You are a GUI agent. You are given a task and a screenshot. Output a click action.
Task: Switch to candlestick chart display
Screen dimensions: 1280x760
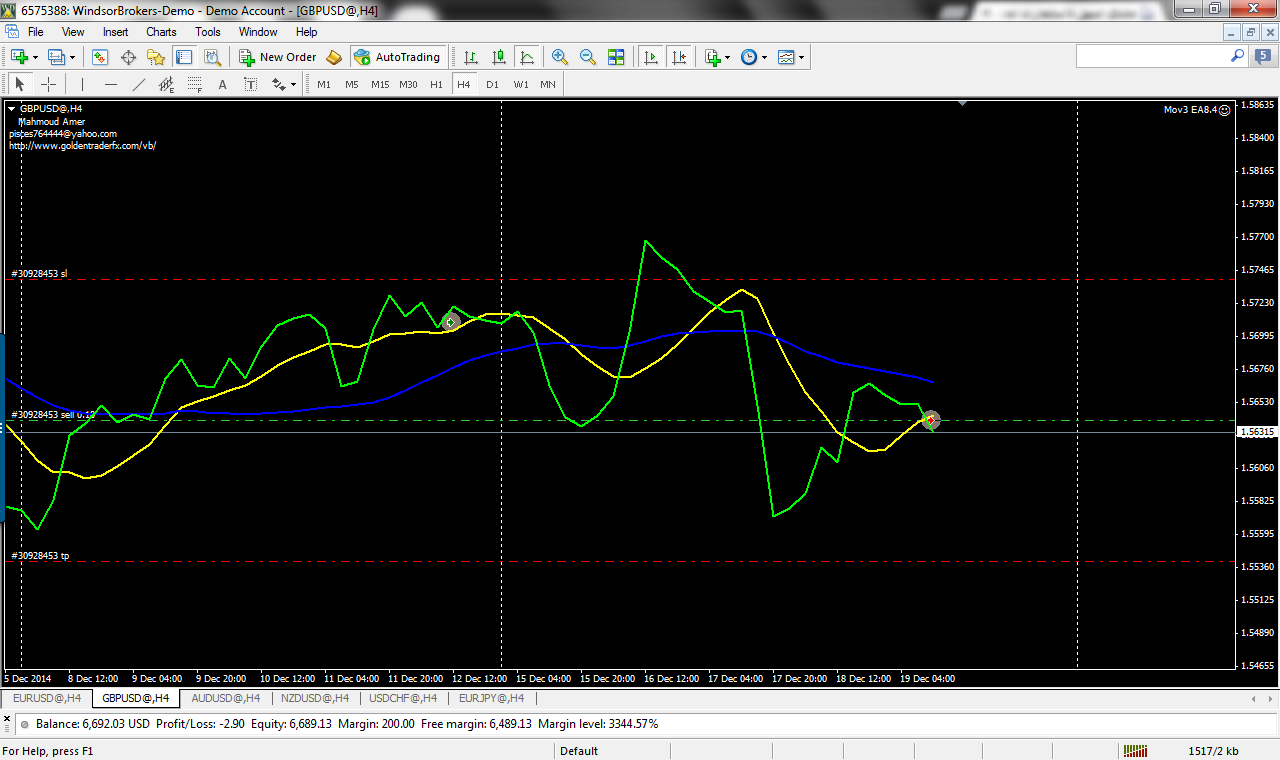[x=499, y=57]
